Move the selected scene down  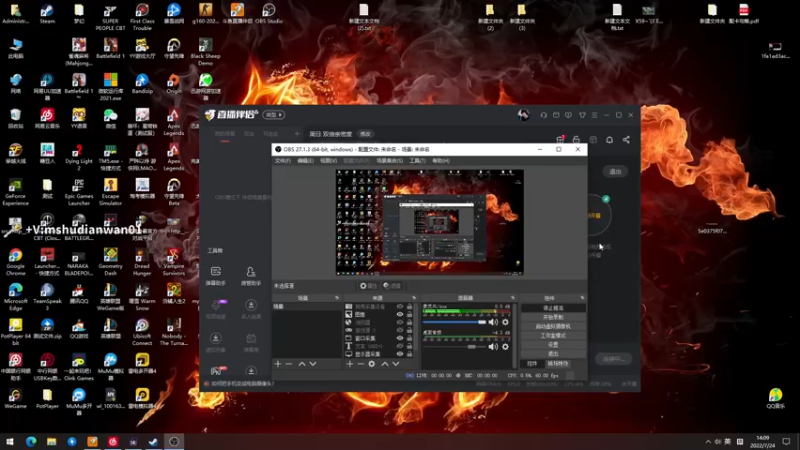[x=313, y=364]
